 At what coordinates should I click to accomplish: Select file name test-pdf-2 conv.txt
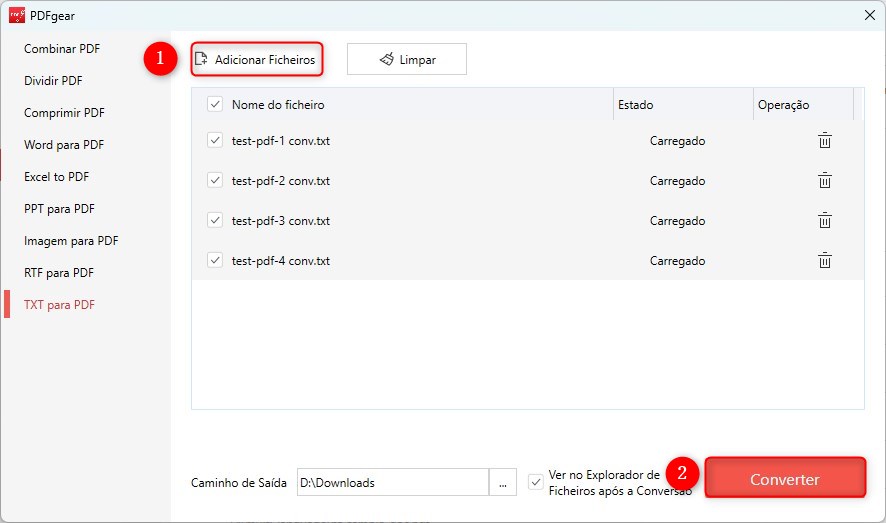(x=281, y=181)
